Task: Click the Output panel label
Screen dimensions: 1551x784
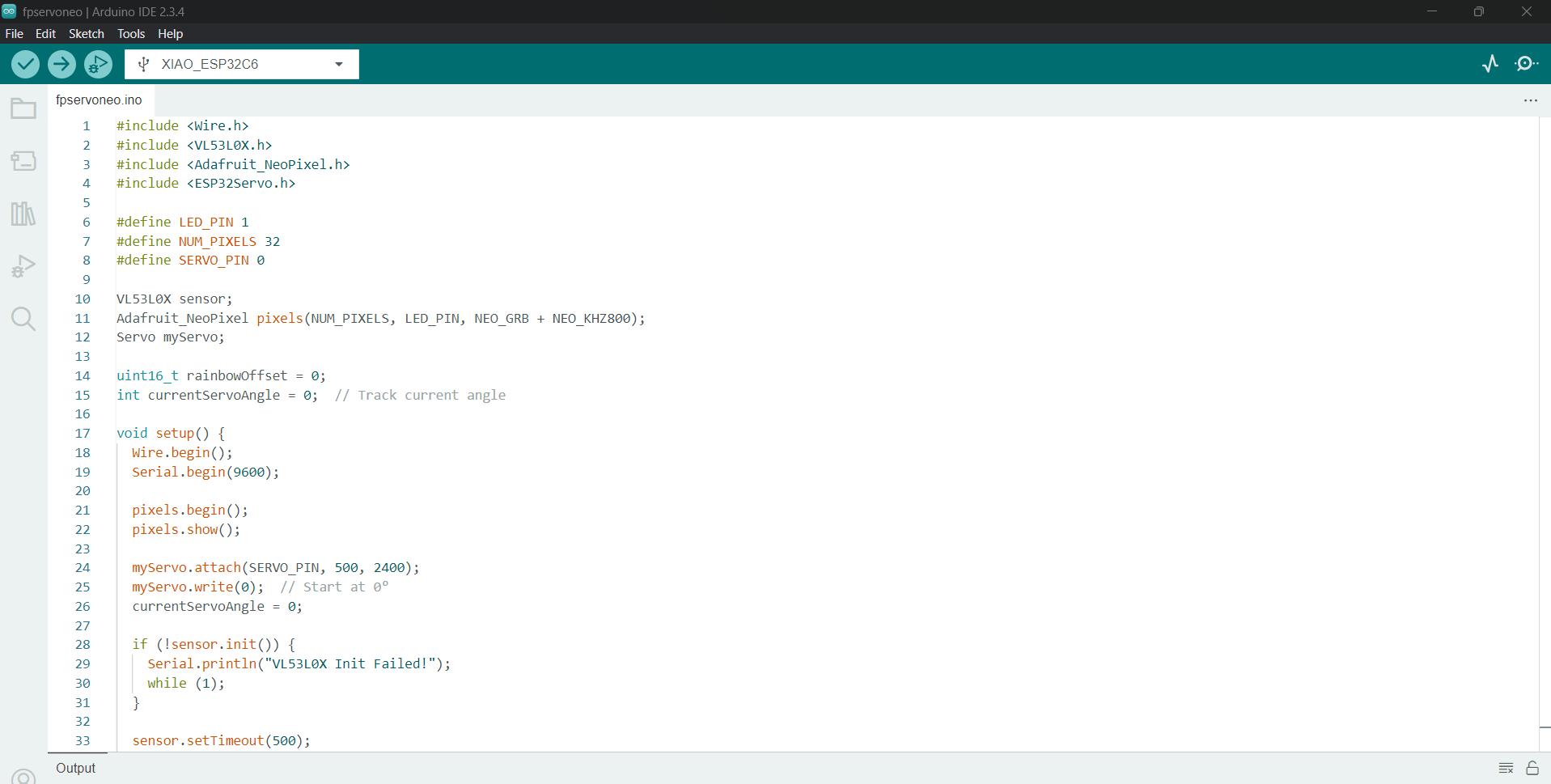Action: click(75, 768)
